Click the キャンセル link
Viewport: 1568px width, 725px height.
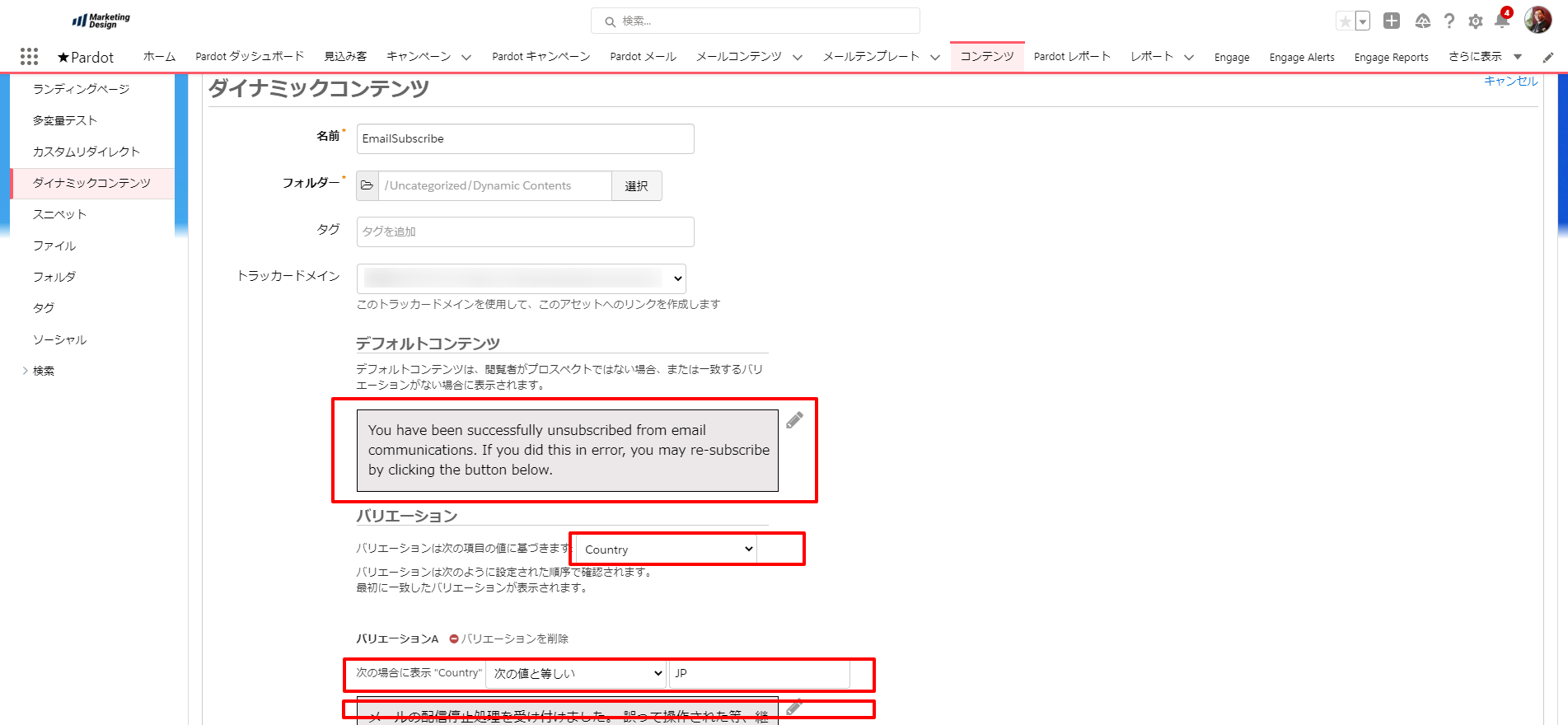pos(1510,81)
